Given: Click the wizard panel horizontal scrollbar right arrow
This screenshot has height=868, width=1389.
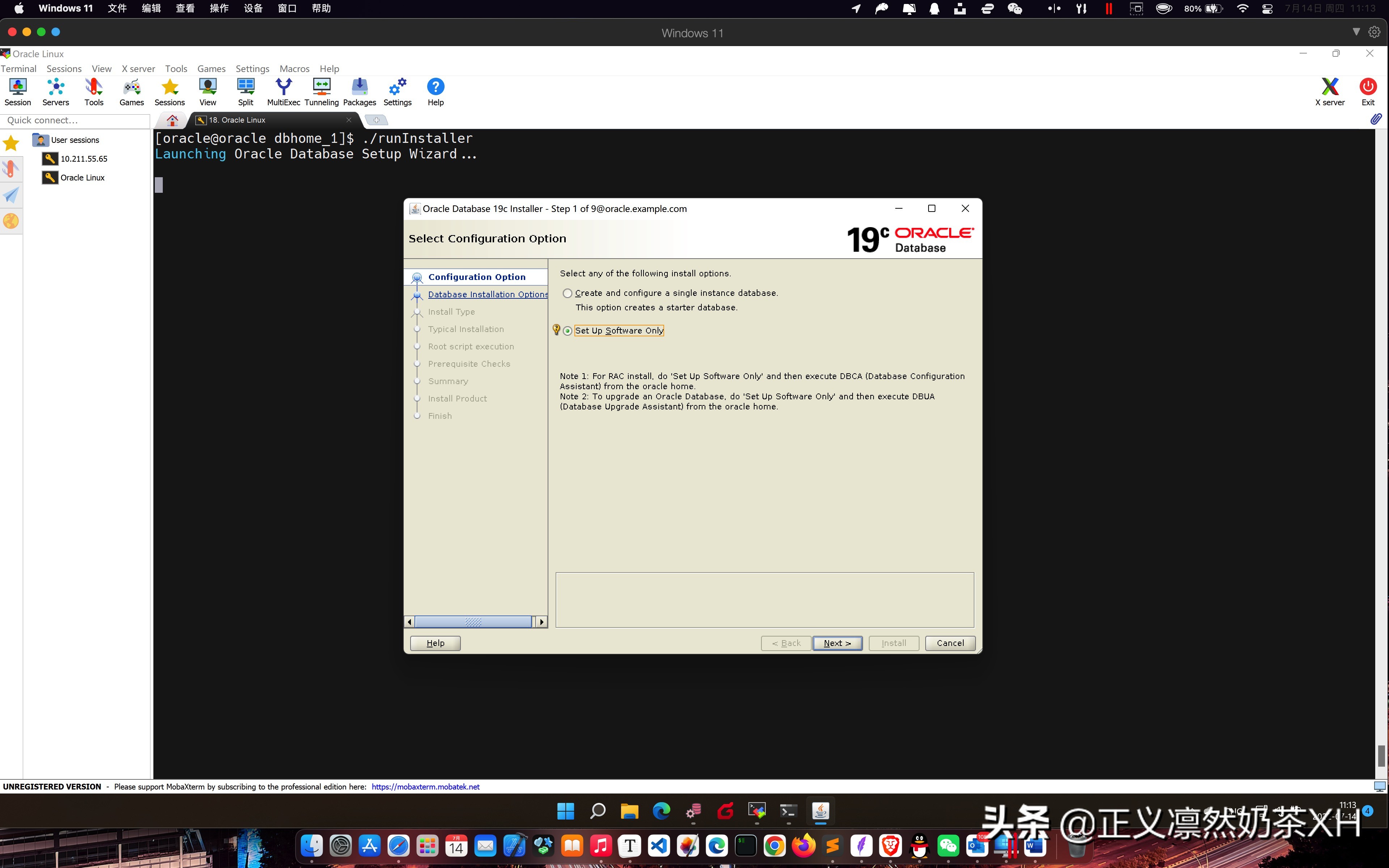Looking at the screenshot, I should [x=541, y=621].
